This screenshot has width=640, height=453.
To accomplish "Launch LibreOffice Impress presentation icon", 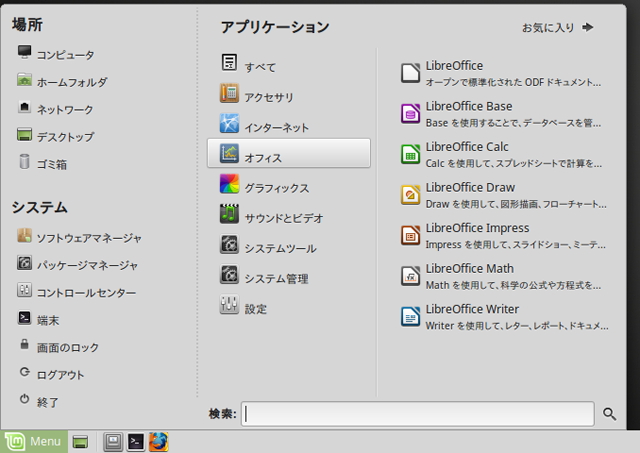I will (x=410, y=235).
